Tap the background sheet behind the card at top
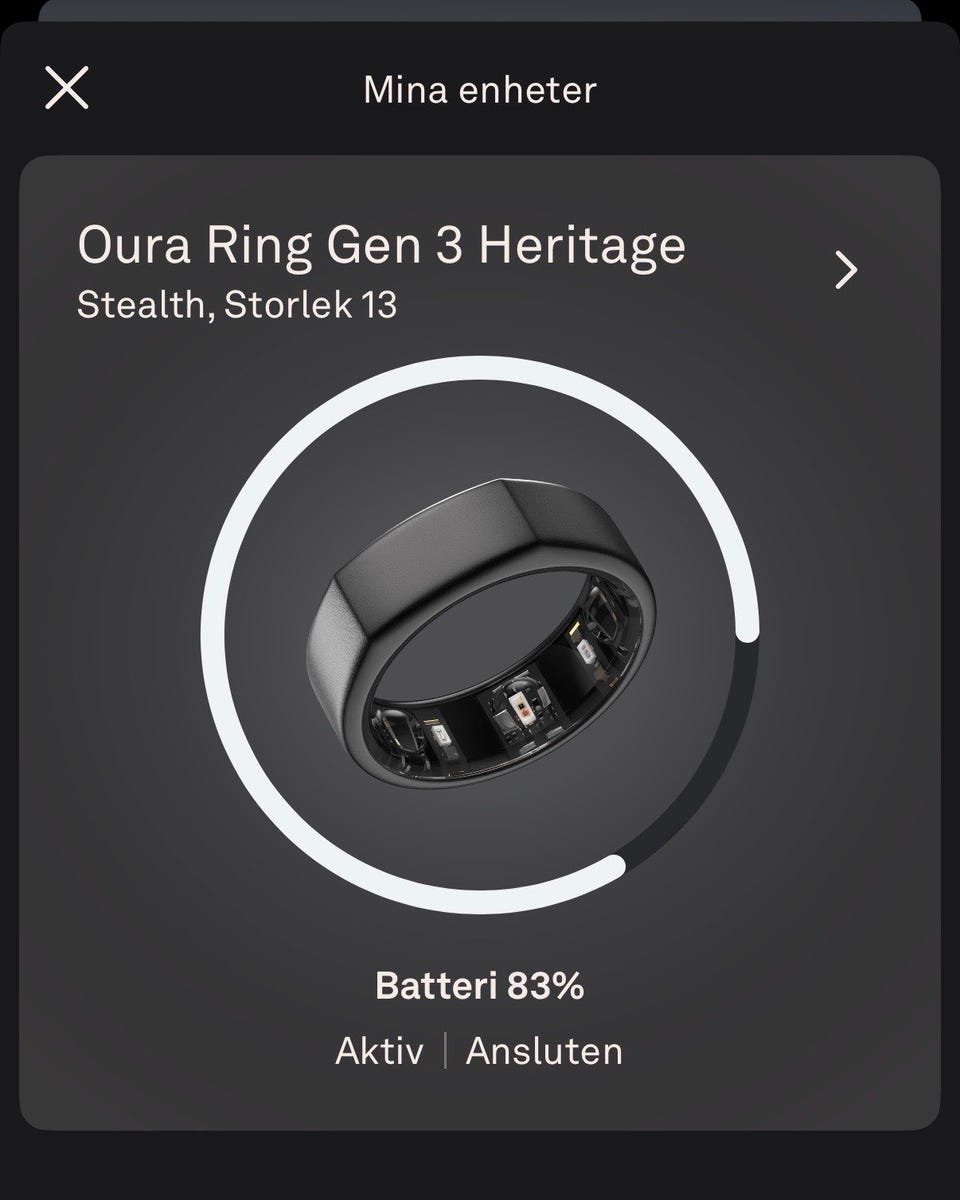This screenshot has width=960, height=1200. click(480, 10)
